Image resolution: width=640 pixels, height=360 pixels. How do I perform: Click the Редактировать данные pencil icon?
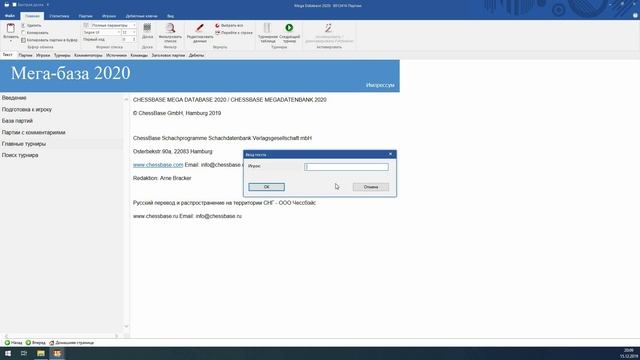click(200, 28)
